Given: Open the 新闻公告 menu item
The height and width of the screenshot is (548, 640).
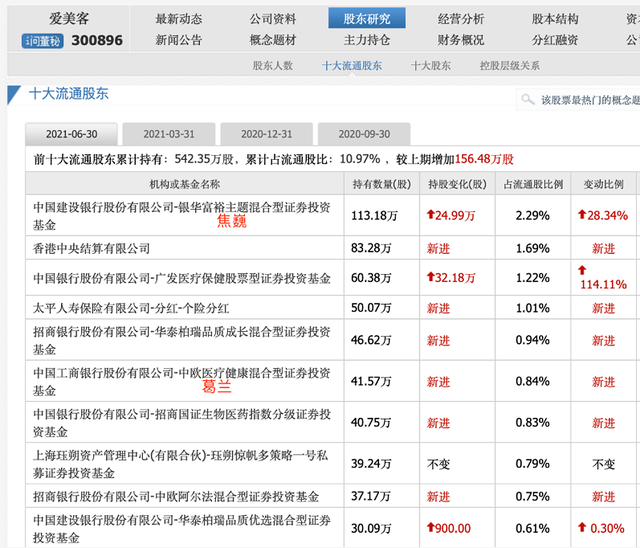Looking at the screenshot, I should [x=179, y=40].
